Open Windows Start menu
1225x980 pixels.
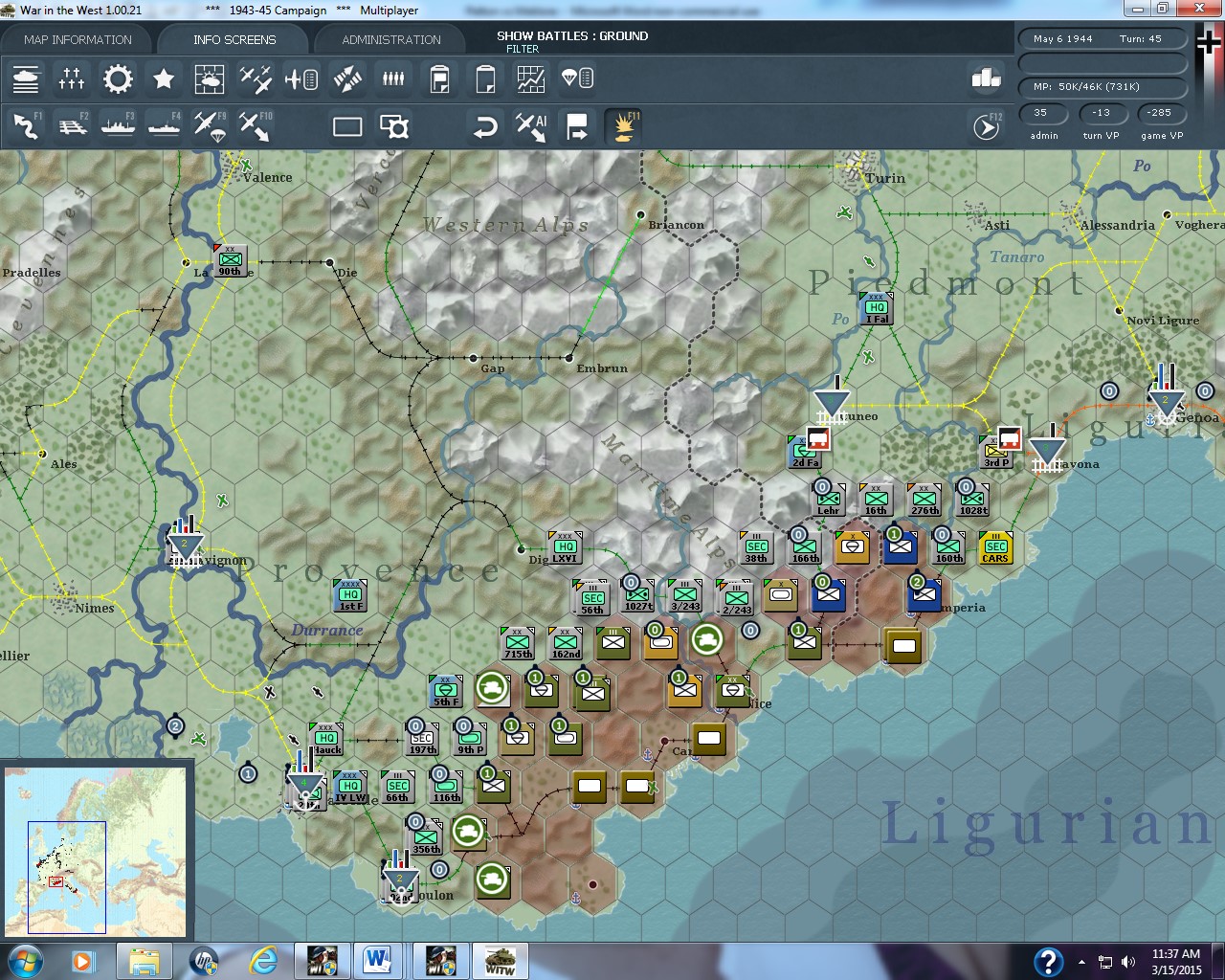(x=26, y=960)
